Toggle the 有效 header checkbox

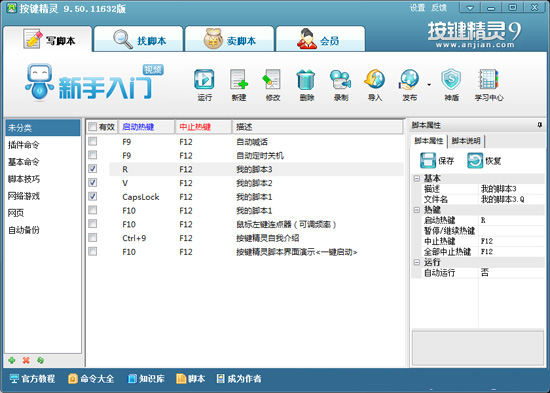(93, 127)
